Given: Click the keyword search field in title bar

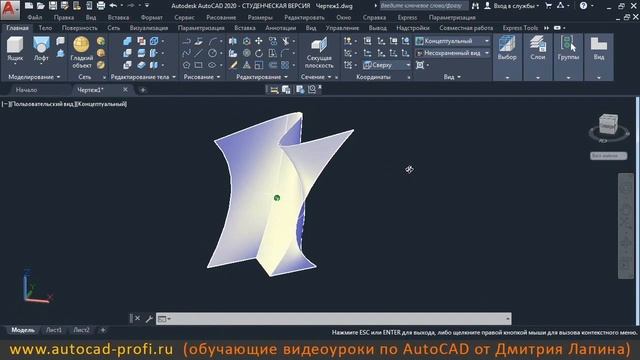Looking at the screenshot, I should click(x=424, y=6).
